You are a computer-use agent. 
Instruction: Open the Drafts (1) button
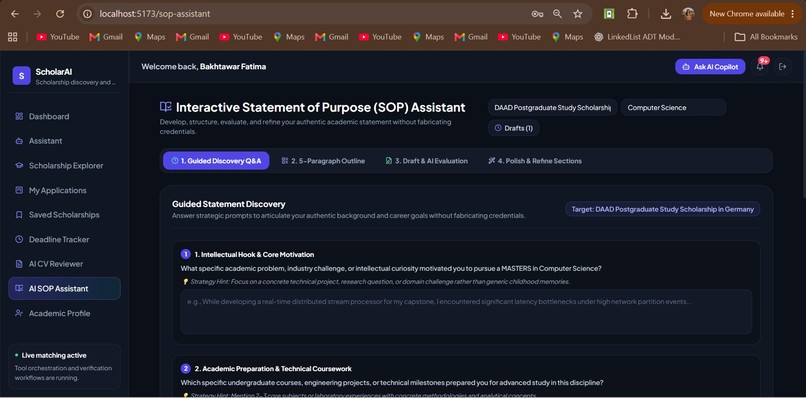coord(513,128)
